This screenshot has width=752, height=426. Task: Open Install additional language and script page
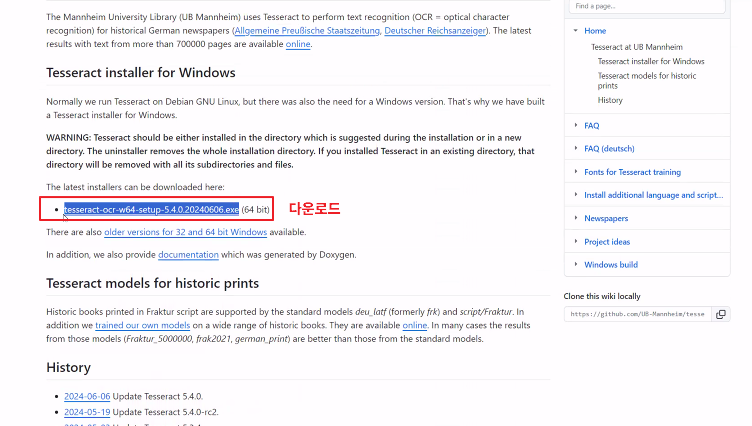653,195
